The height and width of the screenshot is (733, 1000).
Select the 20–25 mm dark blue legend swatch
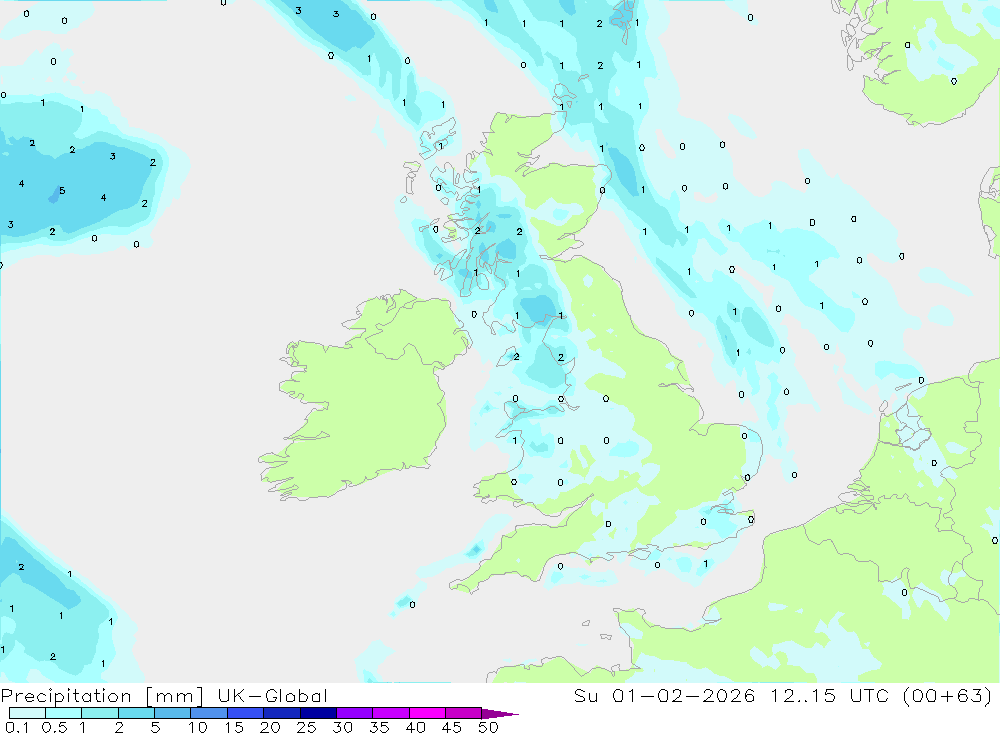pyautogui.click(x=282, y=713)
